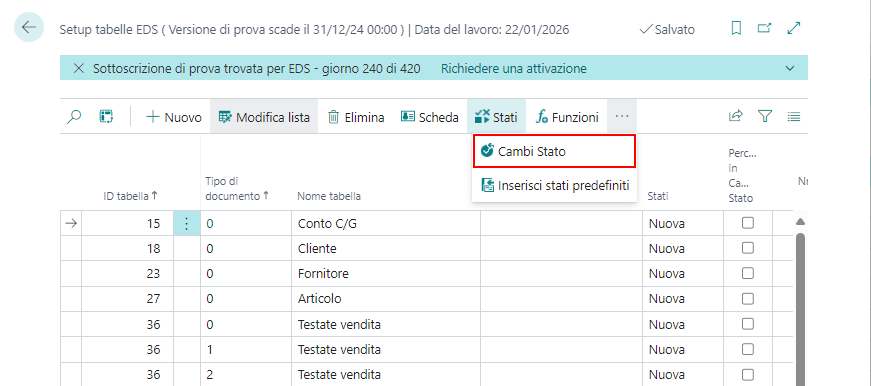This screenshot has height=386, width=871.
Task: Create a new record with Nuovo
Action: [174, 117]
